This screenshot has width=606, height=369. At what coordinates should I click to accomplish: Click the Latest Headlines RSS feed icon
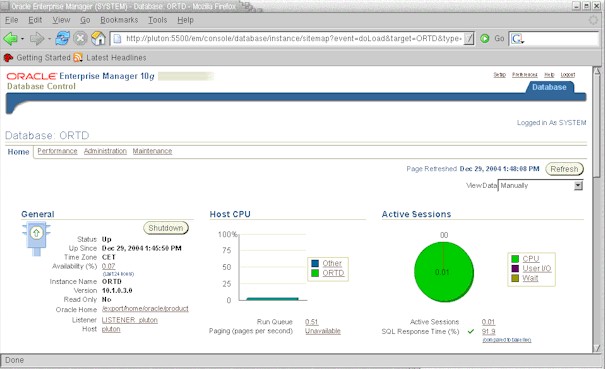(78, 58)
